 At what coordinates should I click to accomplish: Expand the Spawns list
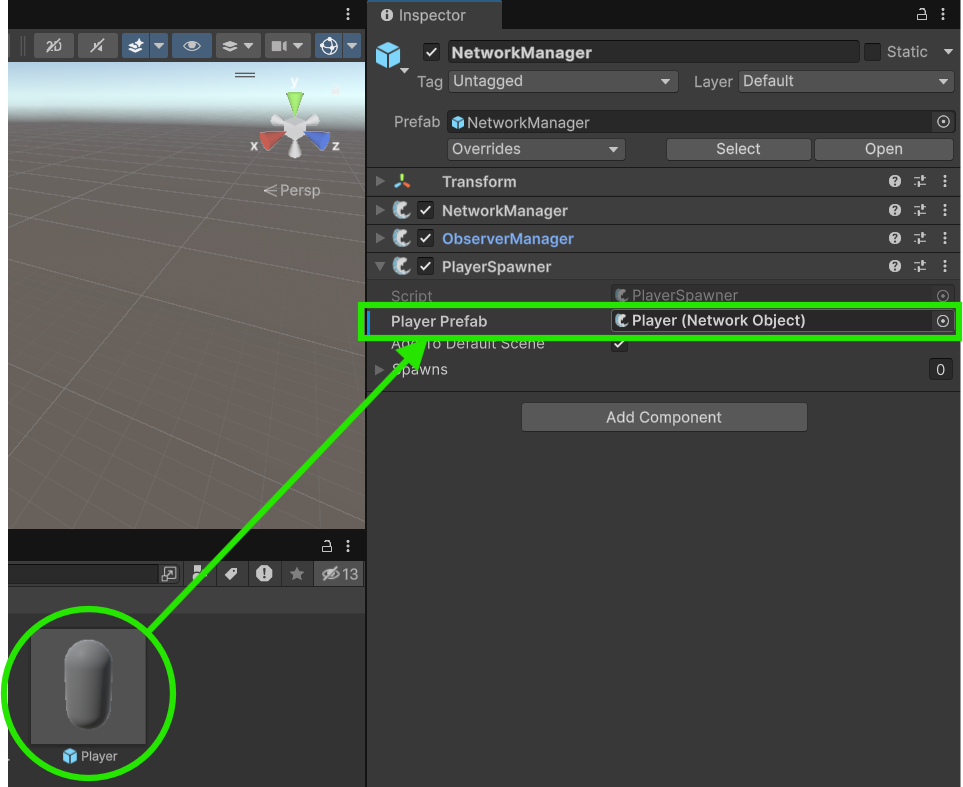pyautogui.click(x=380, y=369)
